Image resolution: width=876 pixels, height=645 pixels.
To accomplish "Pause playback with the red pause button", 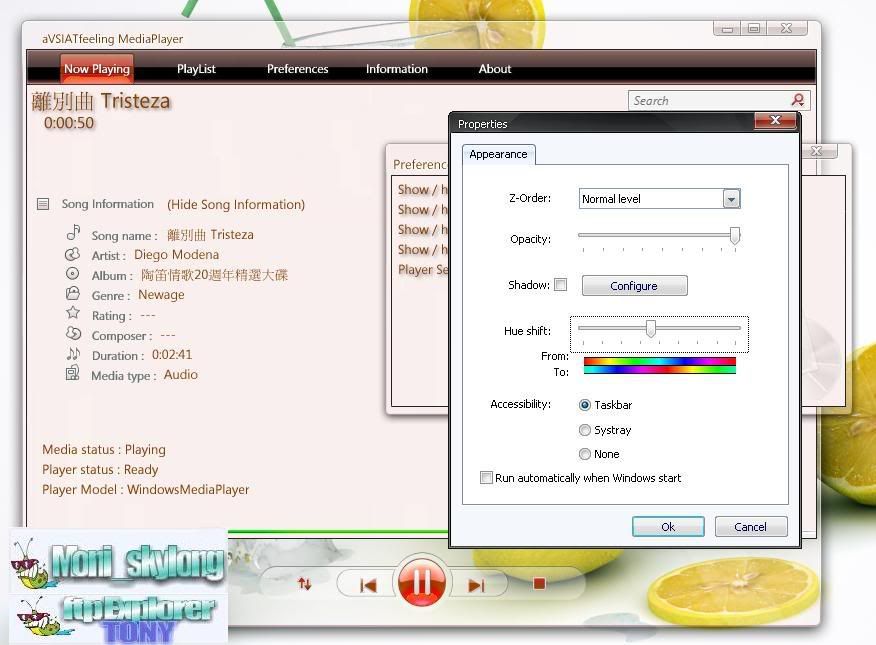I will pyautogui.click(x=422, y=584).
